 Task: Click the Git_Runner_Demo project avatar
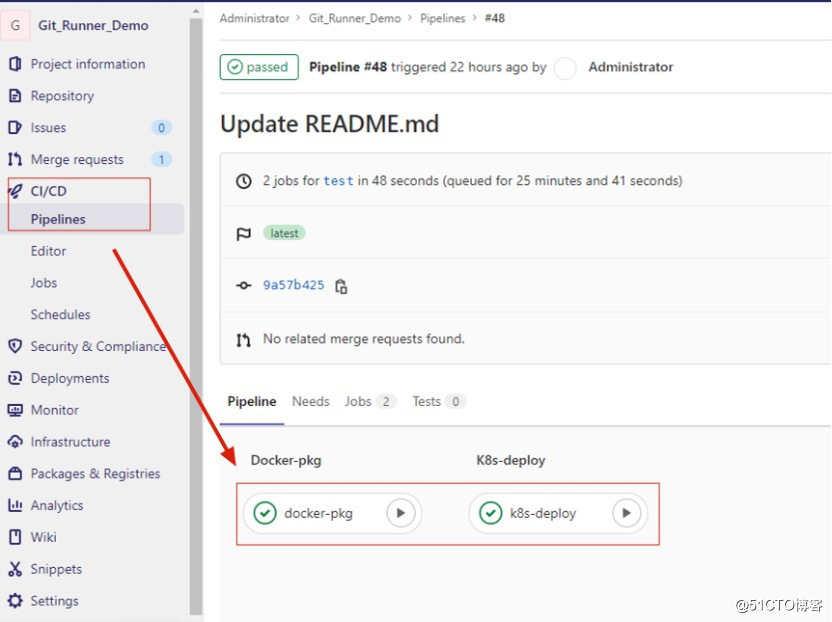click(x=15, y=25)
